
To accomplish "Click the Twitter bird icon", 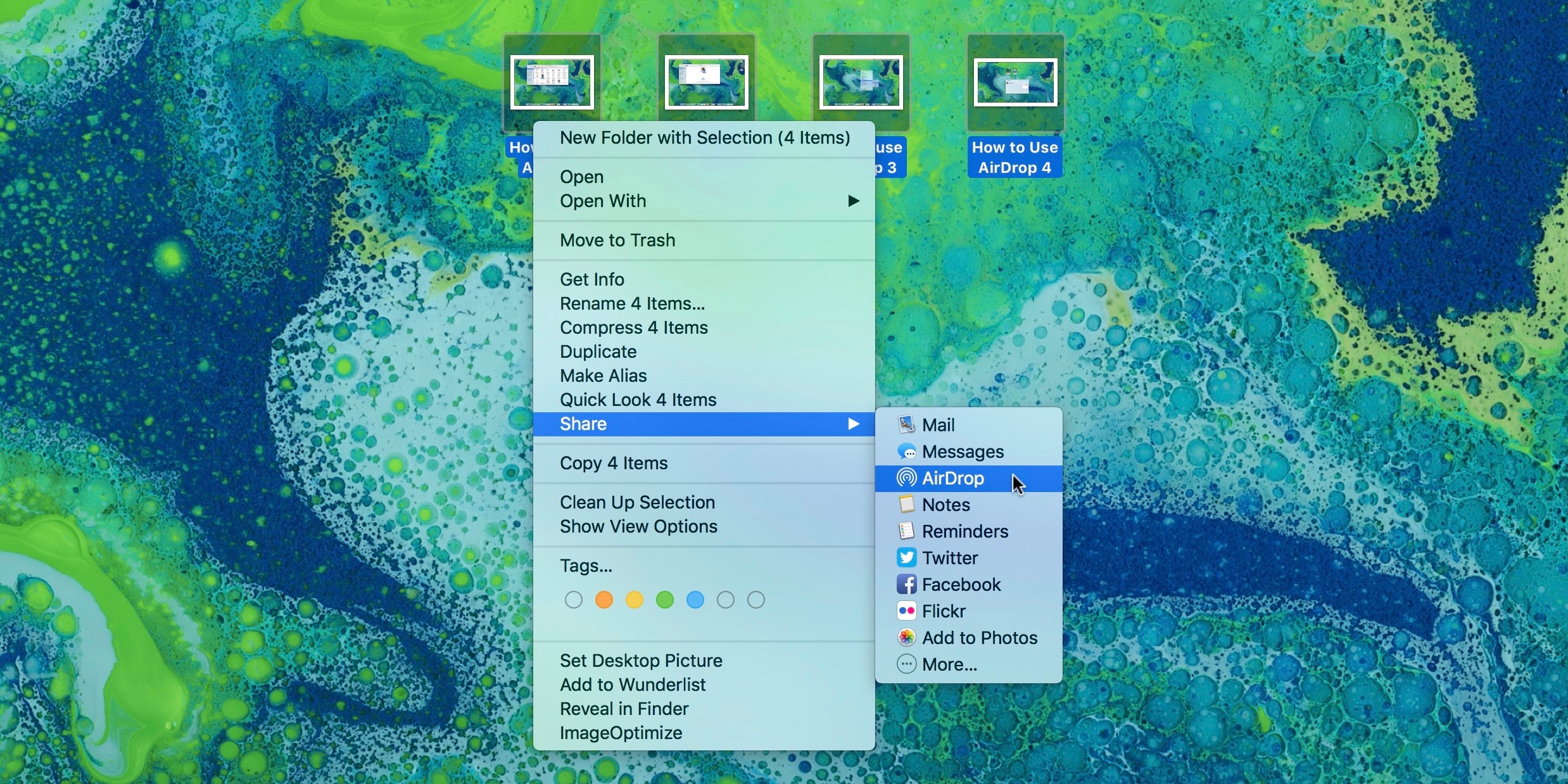I will (x=906, y=558).
